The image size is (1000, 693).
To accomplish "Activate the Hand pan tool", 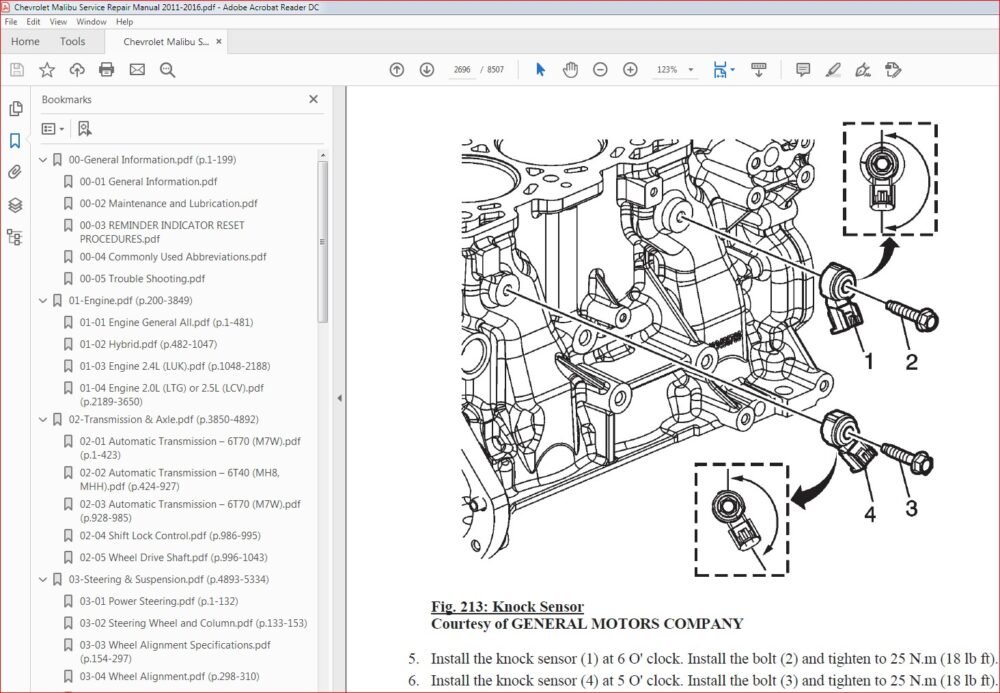I will tap(570, 69).
